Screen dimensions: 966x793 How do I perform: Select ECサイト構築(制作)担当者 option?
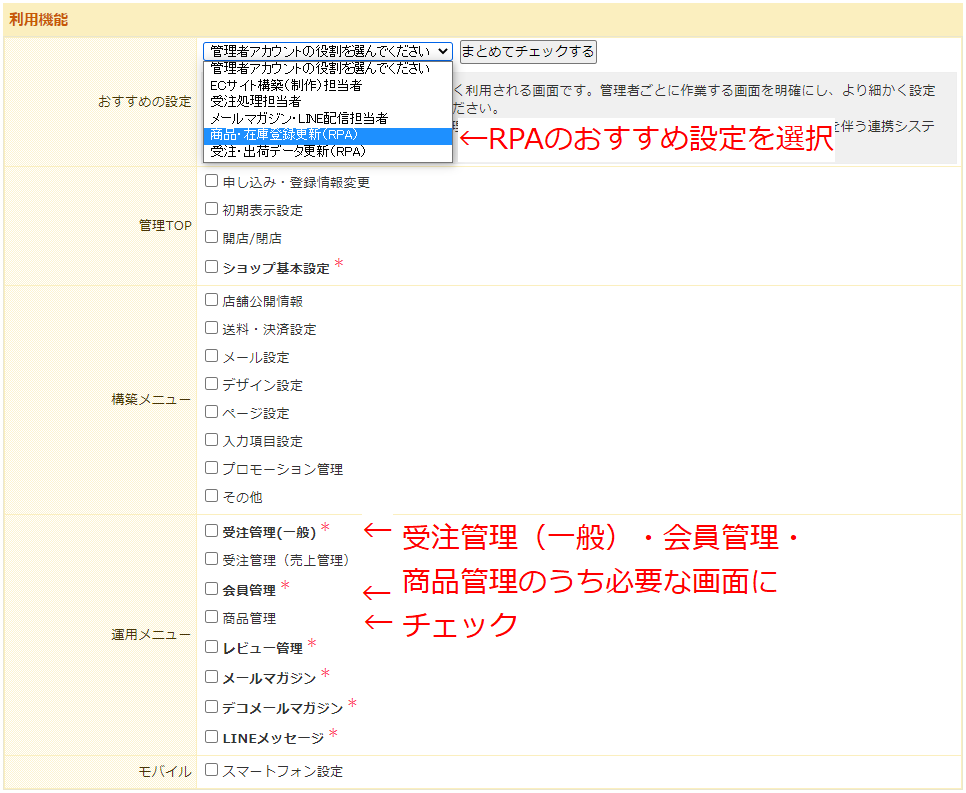(286, 85)
